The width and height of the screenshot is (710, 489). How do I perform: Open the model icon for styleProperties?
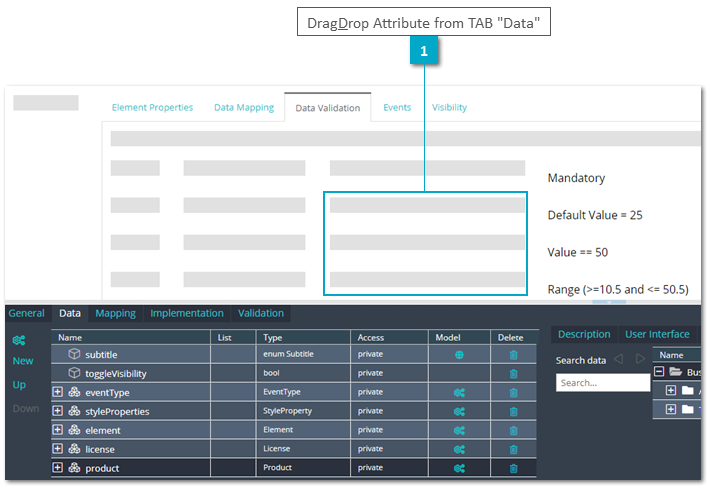[459, 412]
